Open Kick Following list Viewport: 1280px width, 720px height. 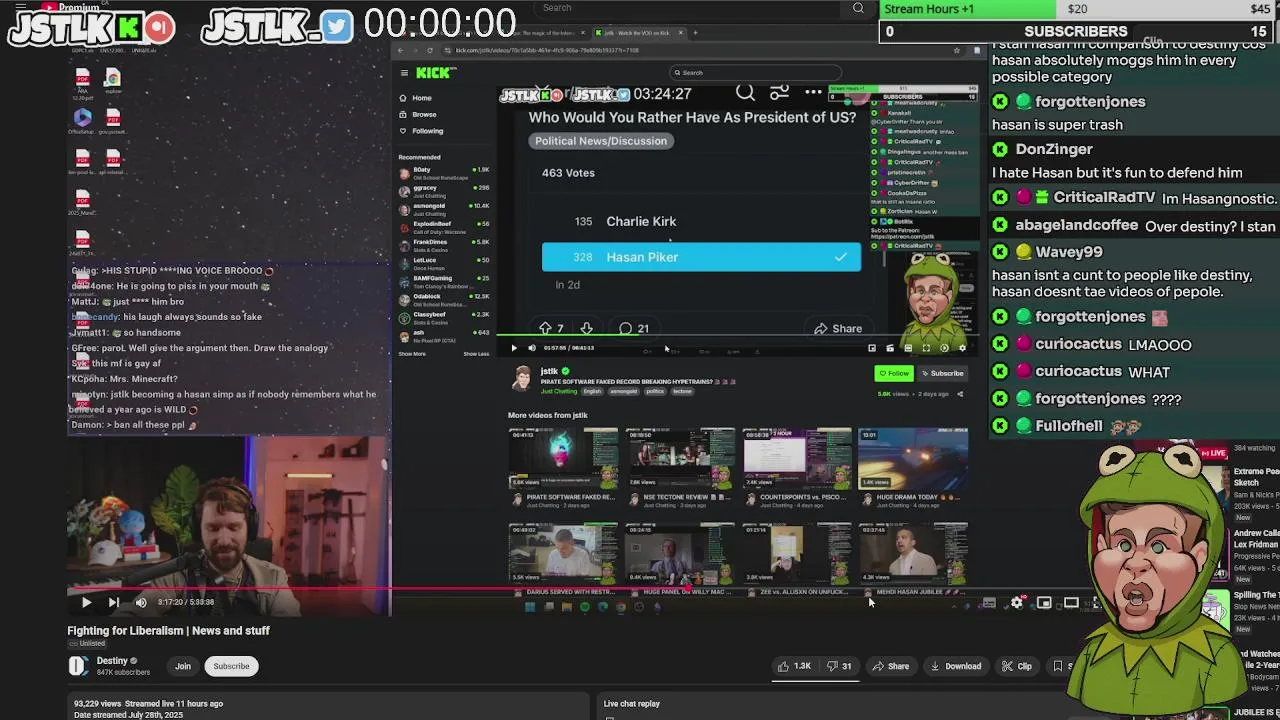click(x=421, y=131)
